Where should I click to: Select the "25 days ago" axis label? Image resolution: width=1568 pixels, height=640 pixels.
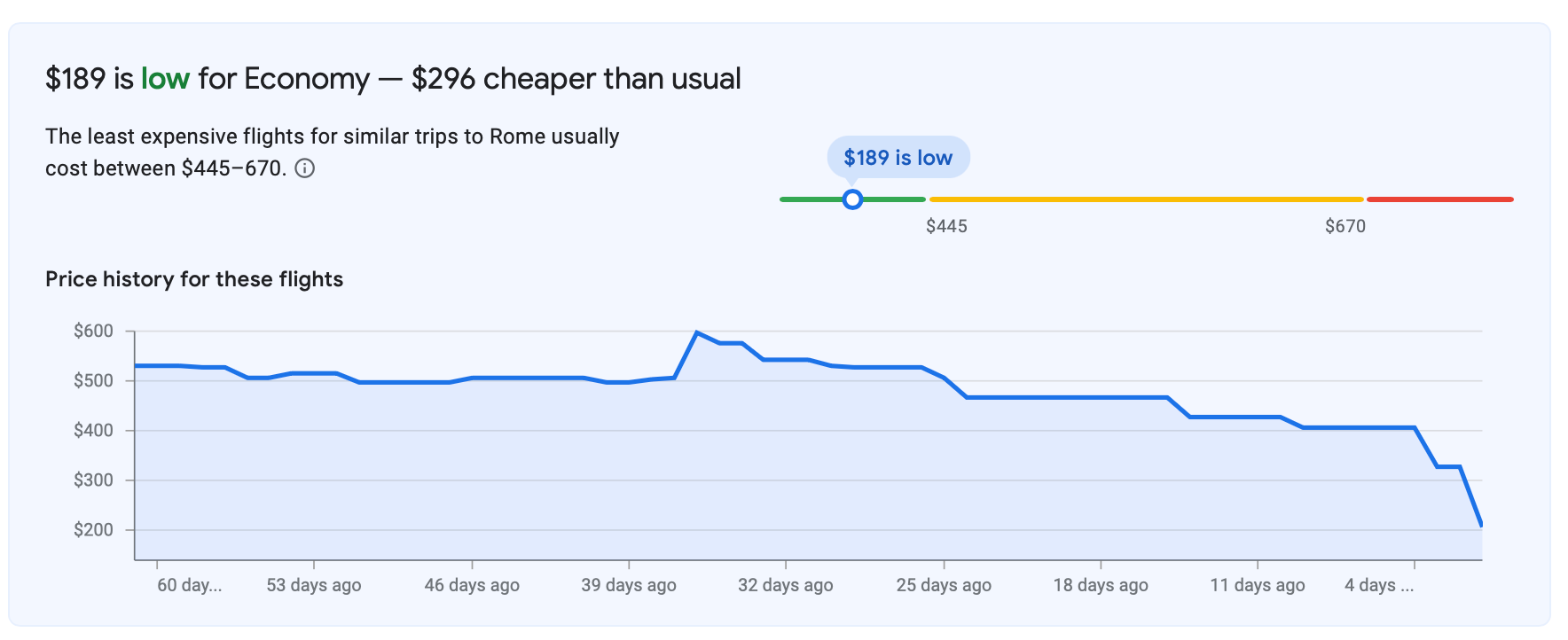tap(944, 585)
